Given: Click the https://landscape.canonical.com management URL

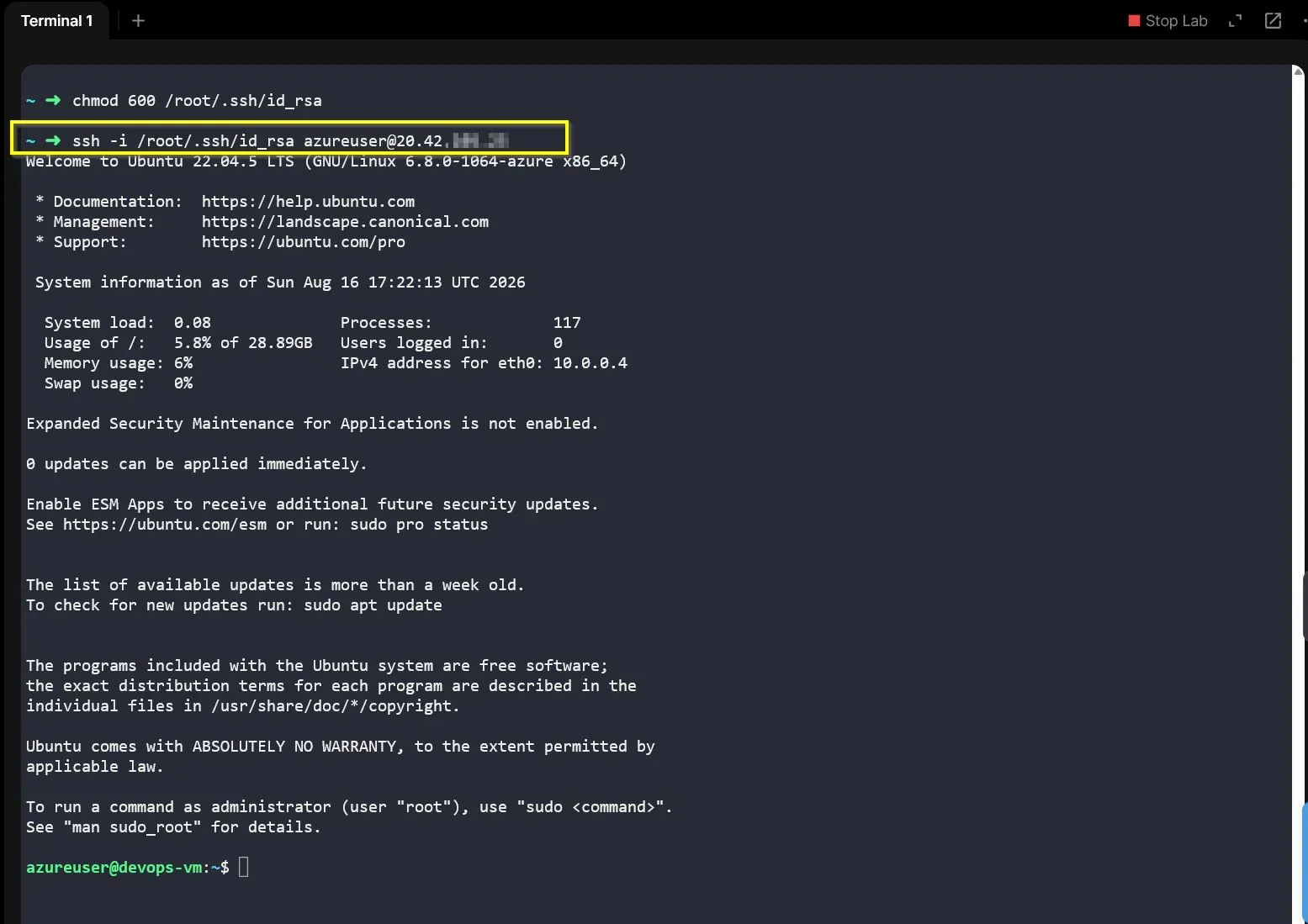Looking at the screenshot, I should [x=345, y=222].
